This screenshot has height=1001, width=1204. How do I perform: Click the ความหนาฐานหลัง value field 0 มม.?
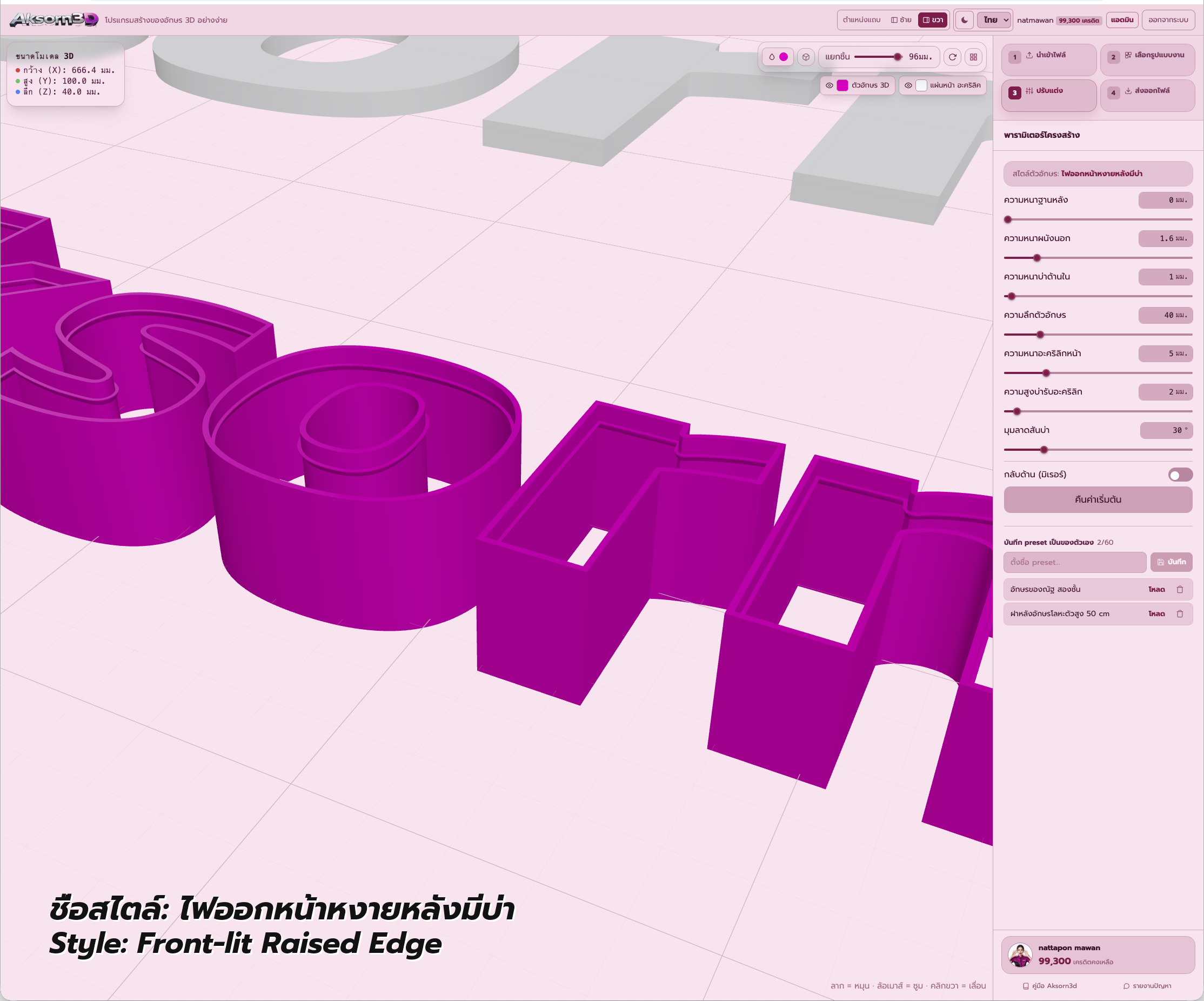[1165, 200]
